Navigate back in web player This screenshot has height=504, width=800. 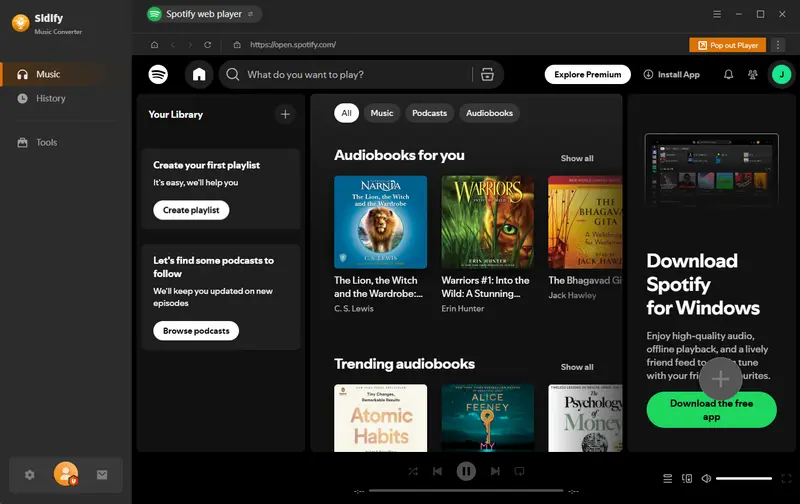(172, 45)
